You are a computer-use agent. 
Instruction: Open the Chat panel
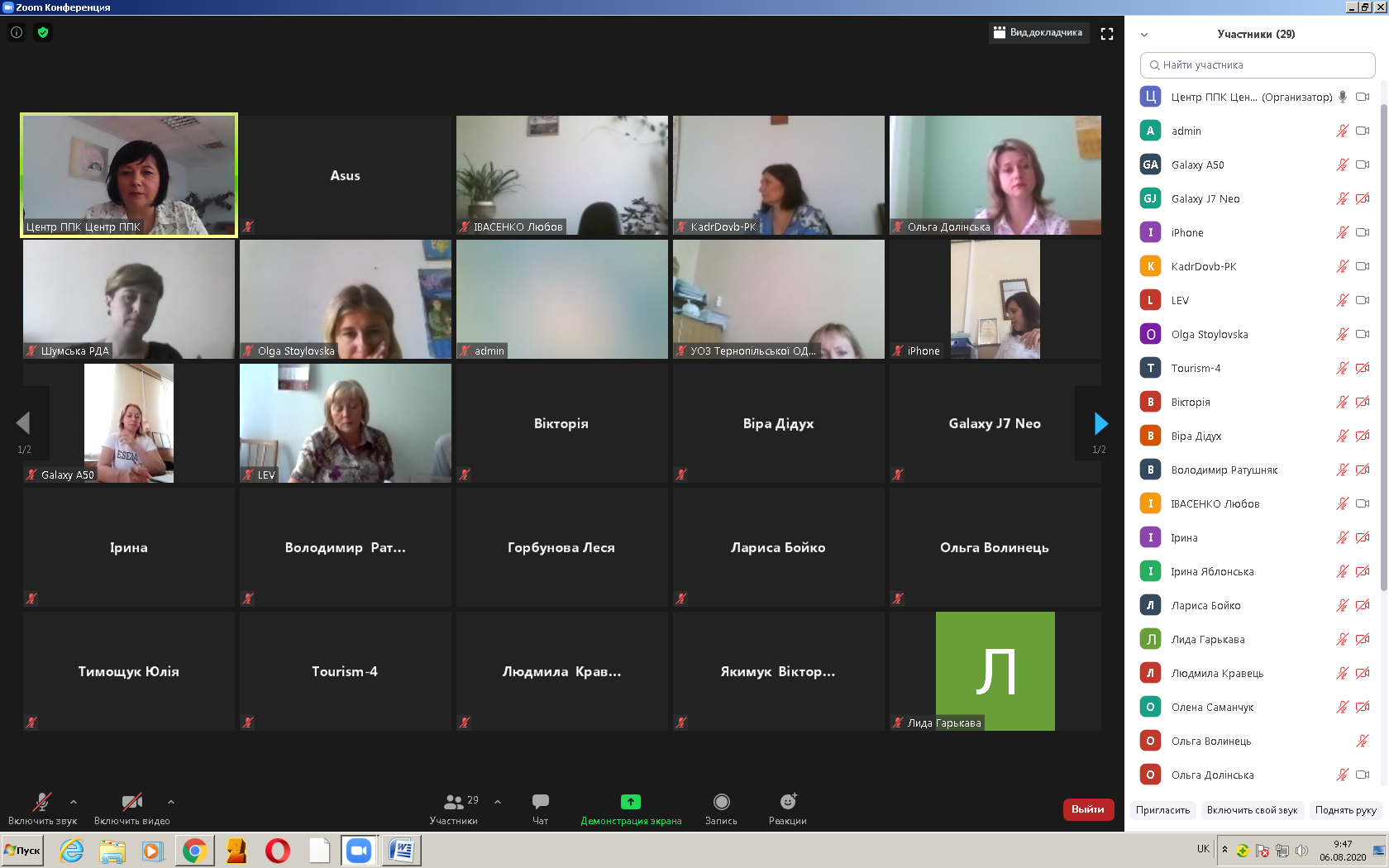(541, 809)
